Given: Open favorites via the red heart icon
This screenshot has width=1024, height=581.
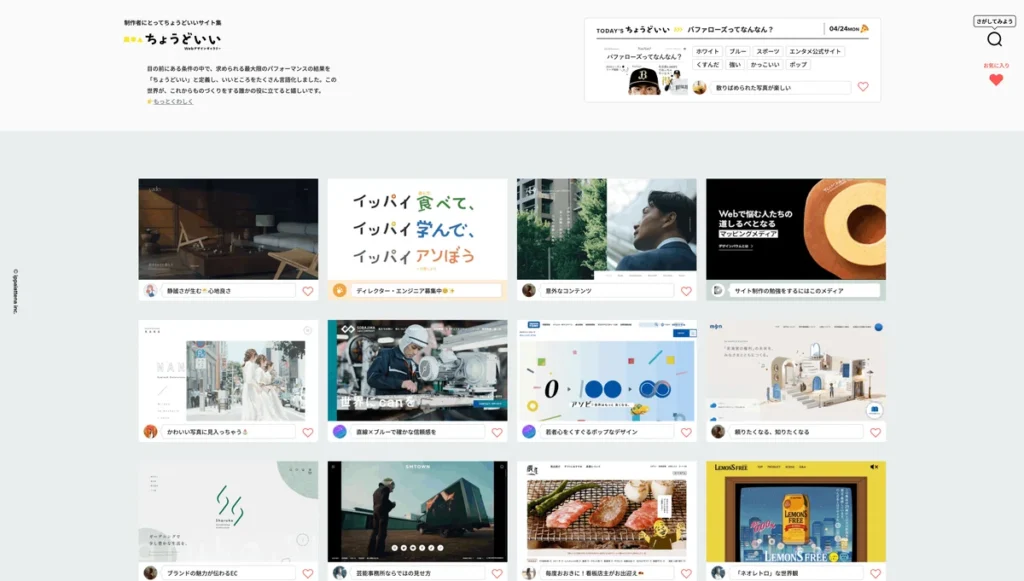Looking at the screenshot, I should [995, 80].
